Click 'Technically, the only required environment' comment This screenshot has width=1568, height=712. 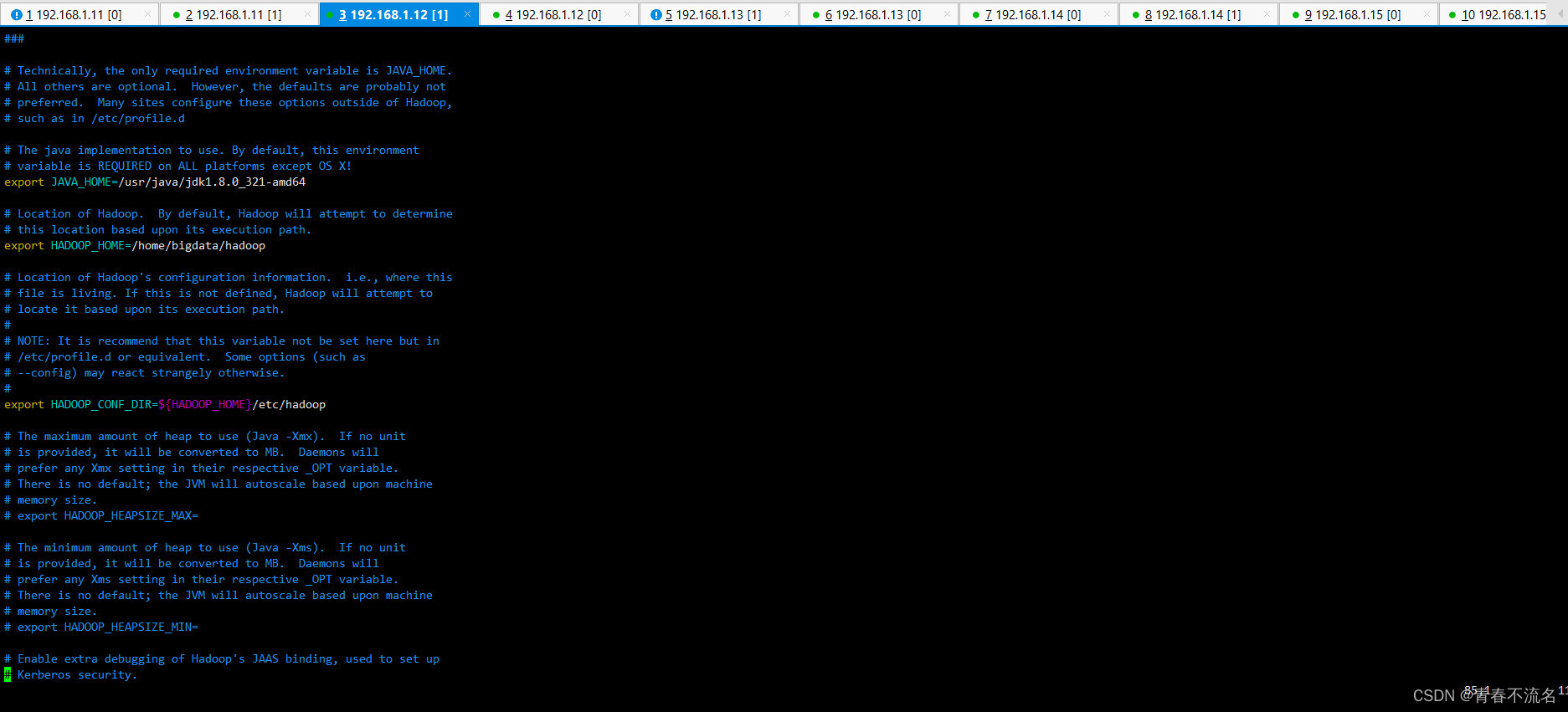click(x=228, y=70)
